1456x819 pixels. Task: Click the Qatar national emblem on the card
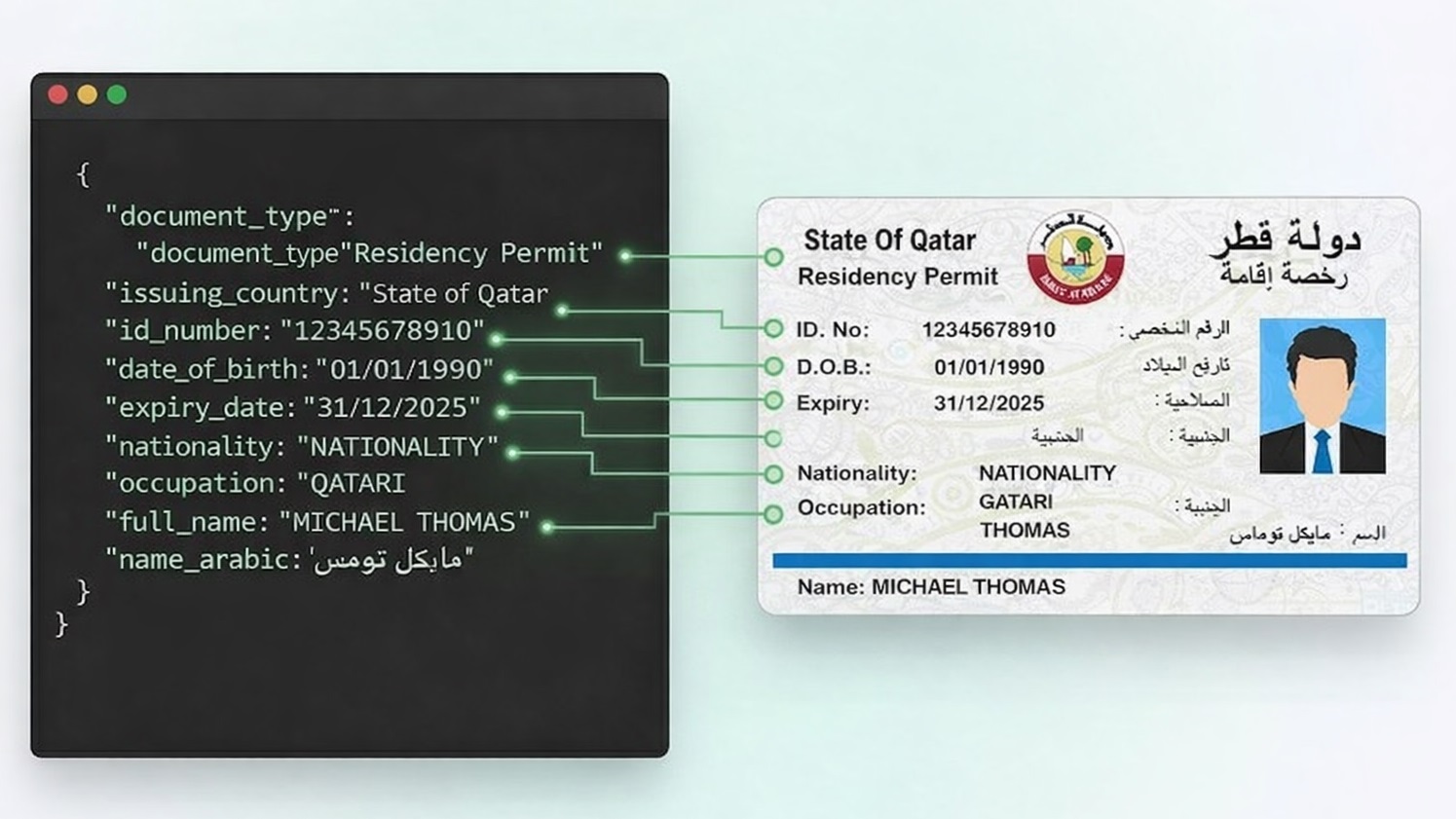coord(1074,256)
